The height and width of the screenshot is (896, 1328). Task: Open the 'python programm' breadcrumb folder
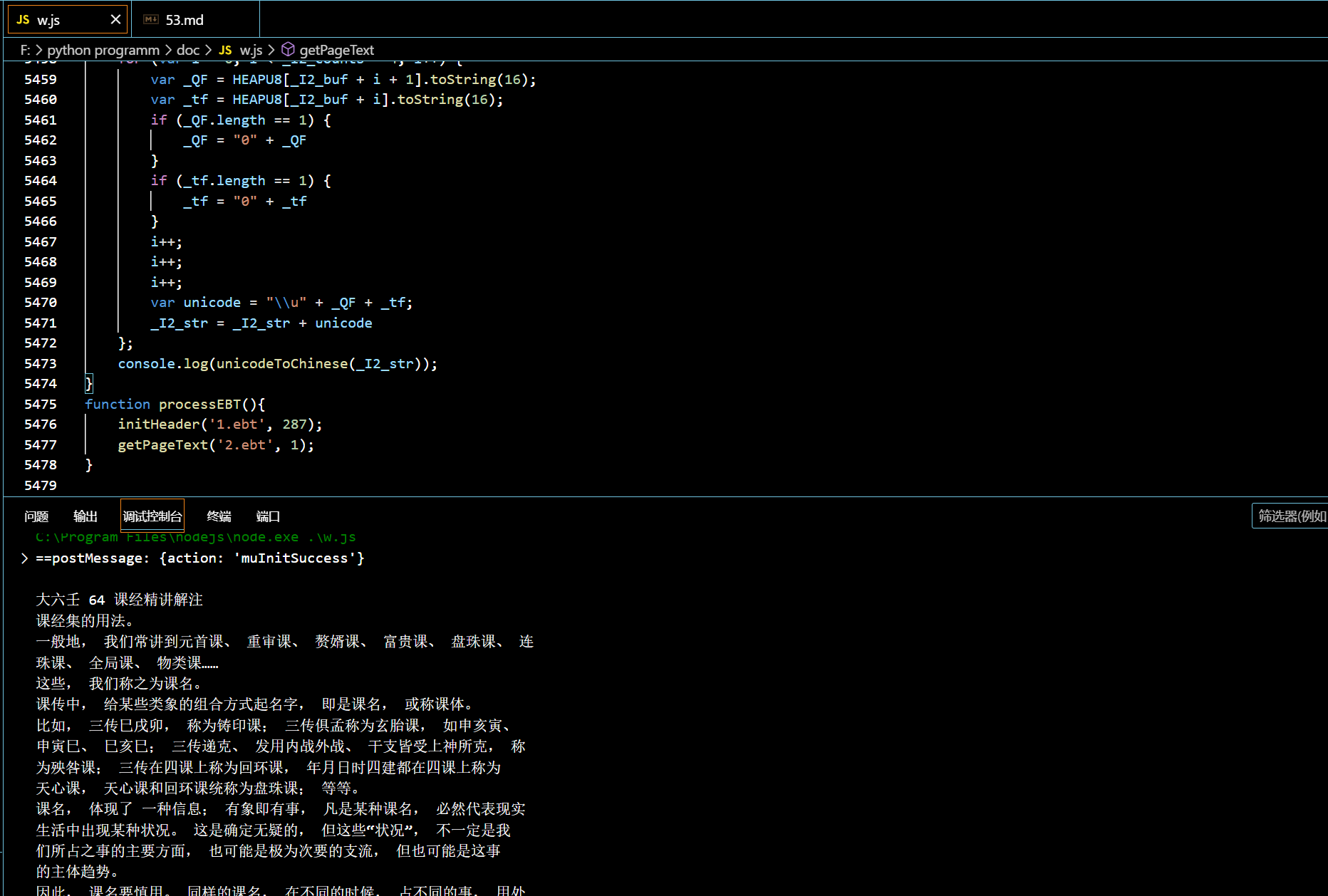pyautogui.click(x=103, y=50)
